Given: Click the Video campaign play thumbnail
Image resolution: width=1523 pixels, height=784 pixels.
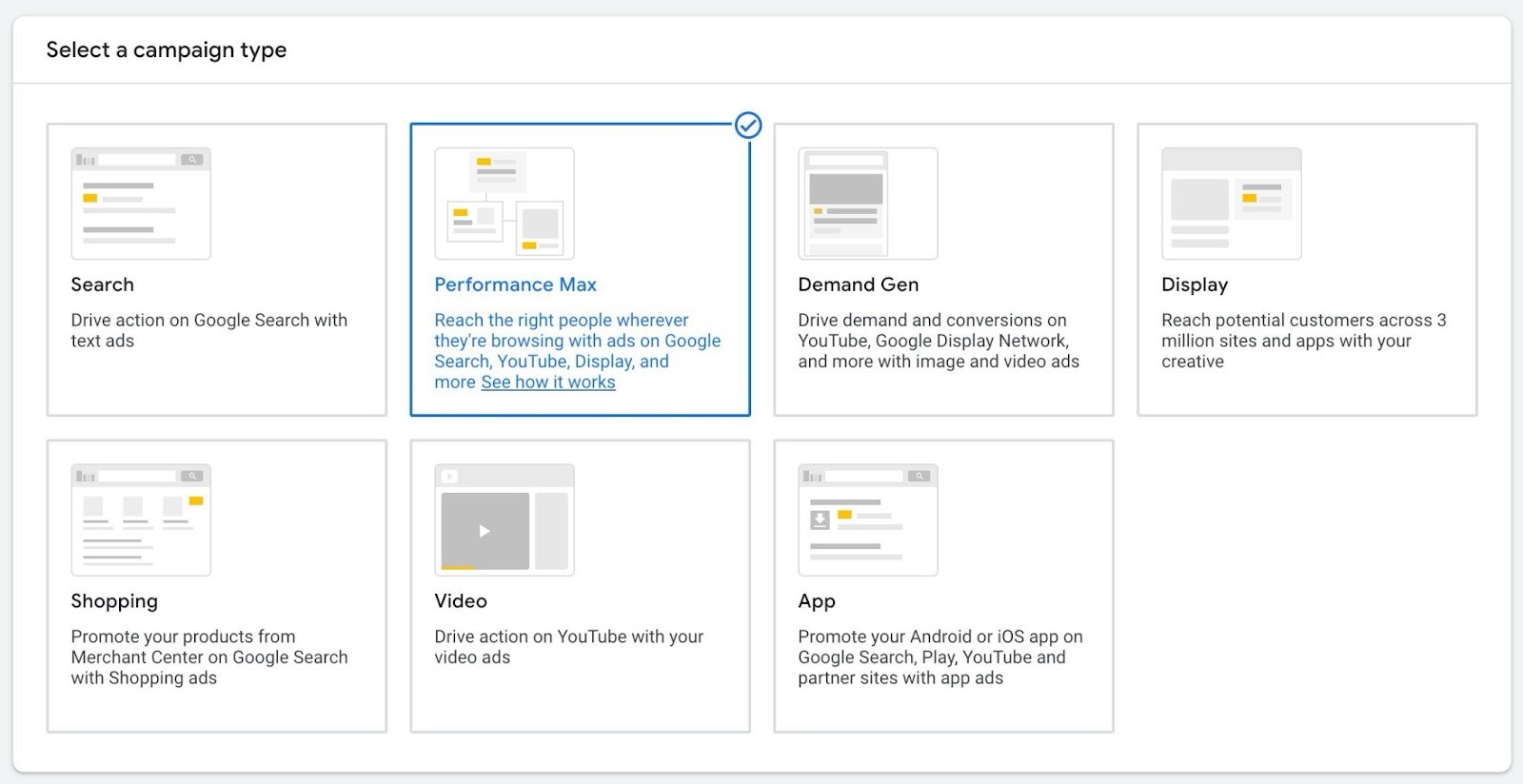Looking at the screenshot, I should [504, 520].
